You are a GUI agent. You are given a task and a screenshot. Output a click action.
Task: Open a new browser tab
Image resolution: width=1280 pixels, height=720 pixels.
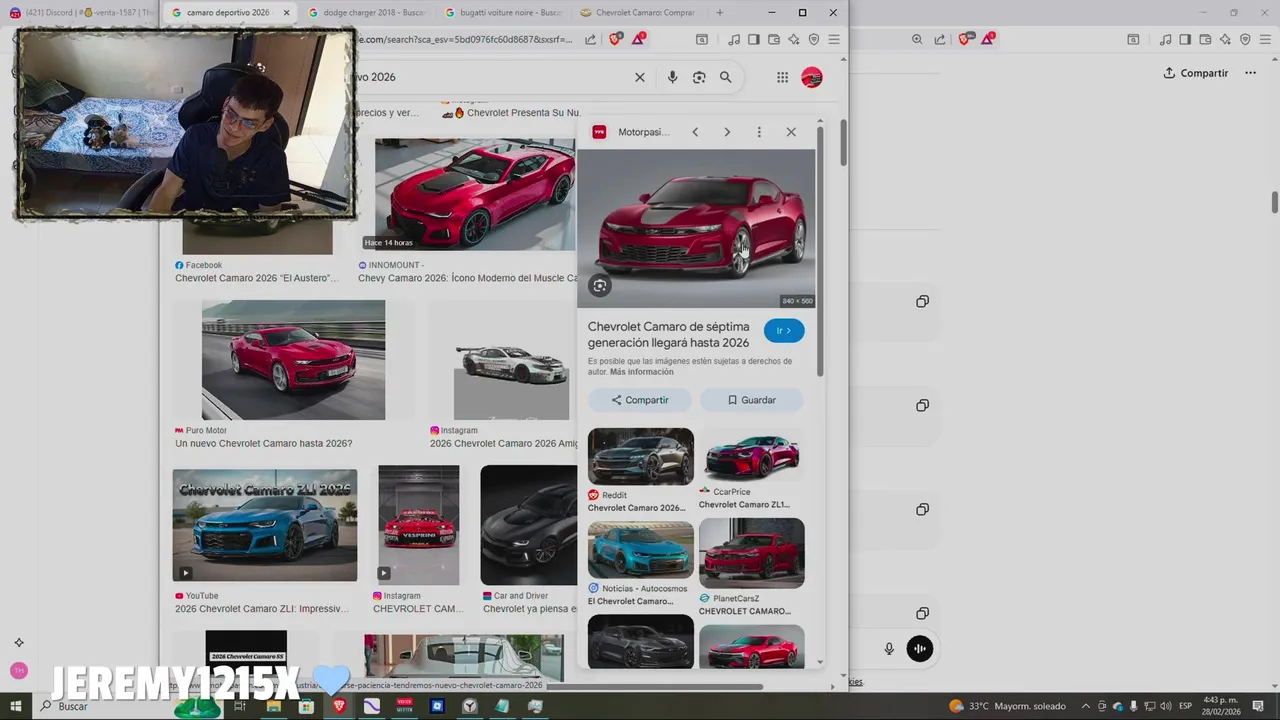coord(720,13)
